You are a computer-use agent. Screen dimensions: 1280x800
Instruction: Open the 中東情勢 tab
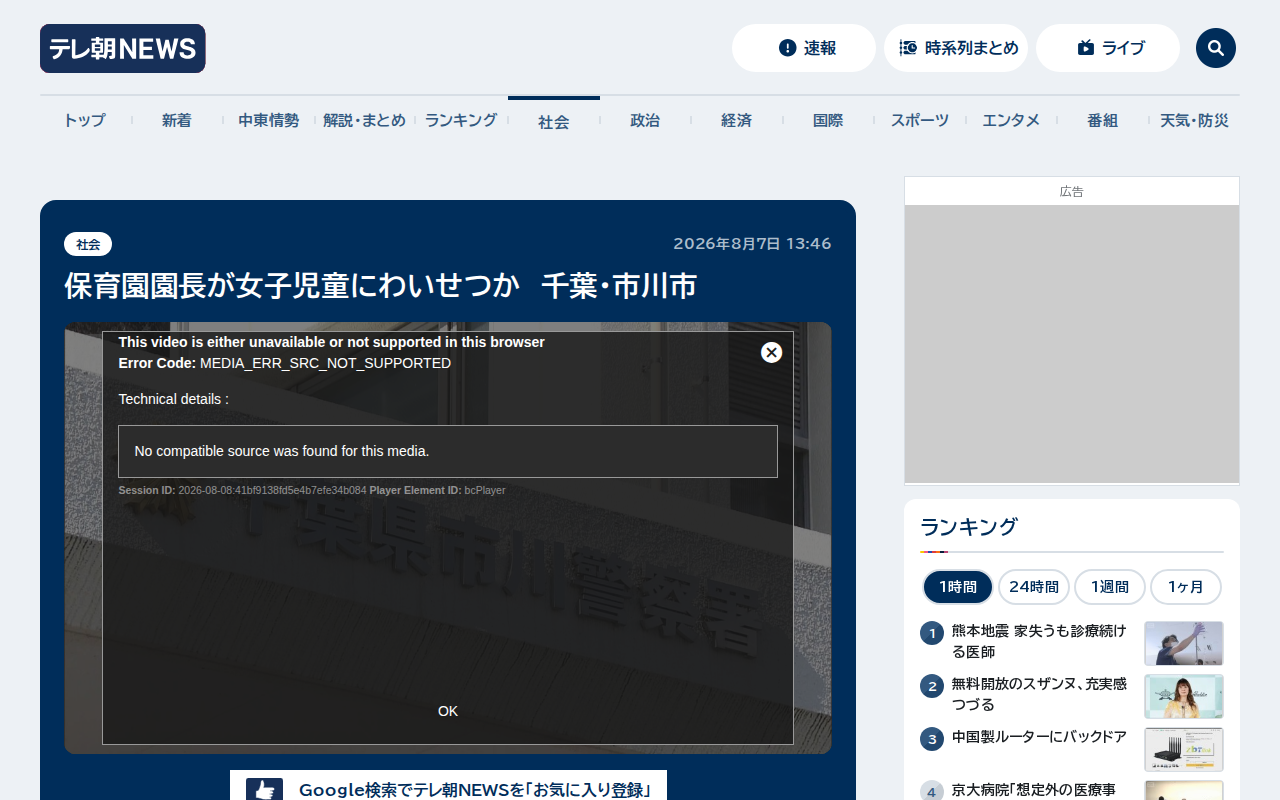268,120
